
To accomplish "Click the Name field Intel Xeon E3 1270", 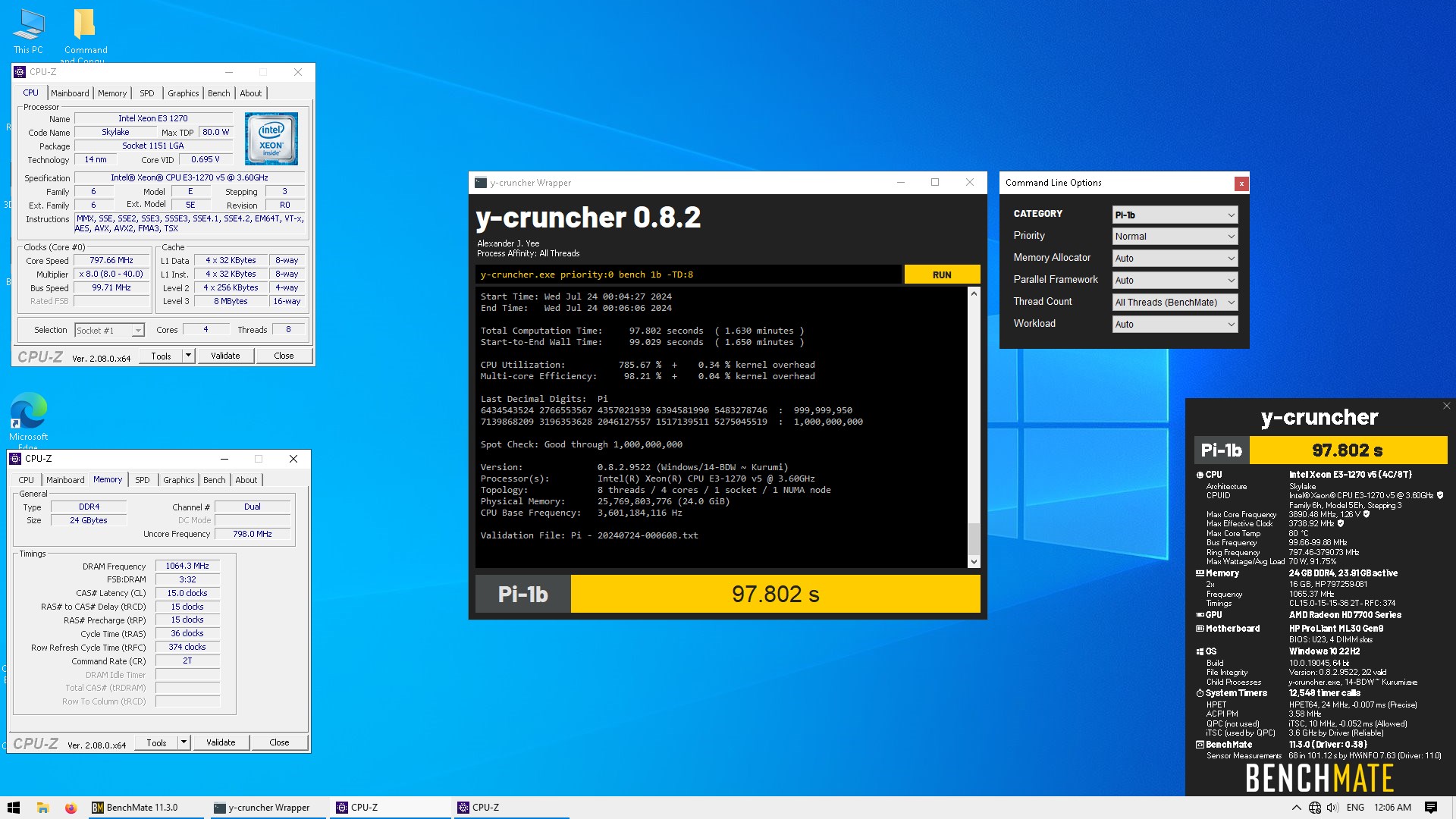I will [152, 118].
